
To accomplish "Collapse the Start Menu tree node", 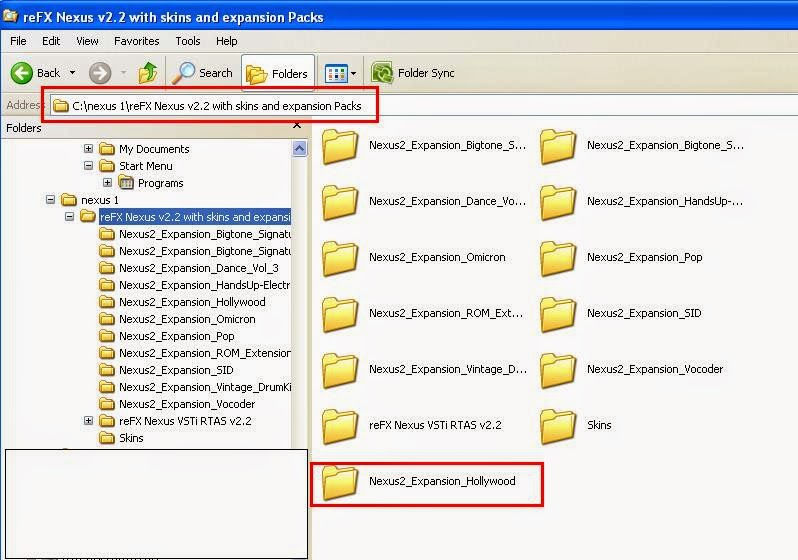I will [89, 165].
